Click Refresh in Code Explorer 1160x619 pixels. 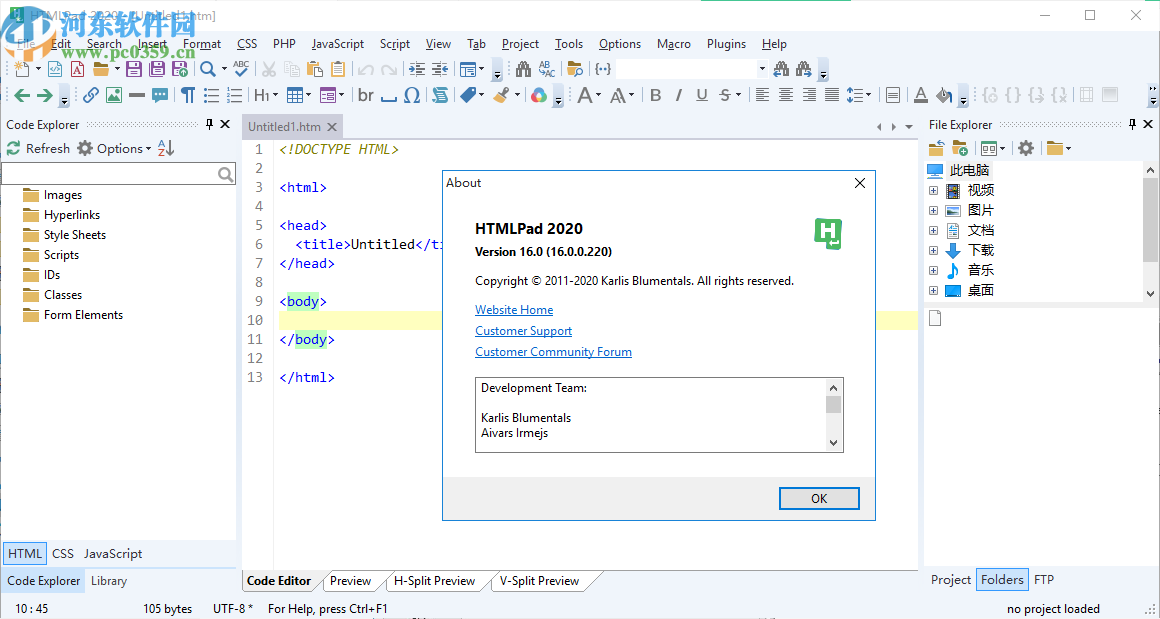coord(38,149)
